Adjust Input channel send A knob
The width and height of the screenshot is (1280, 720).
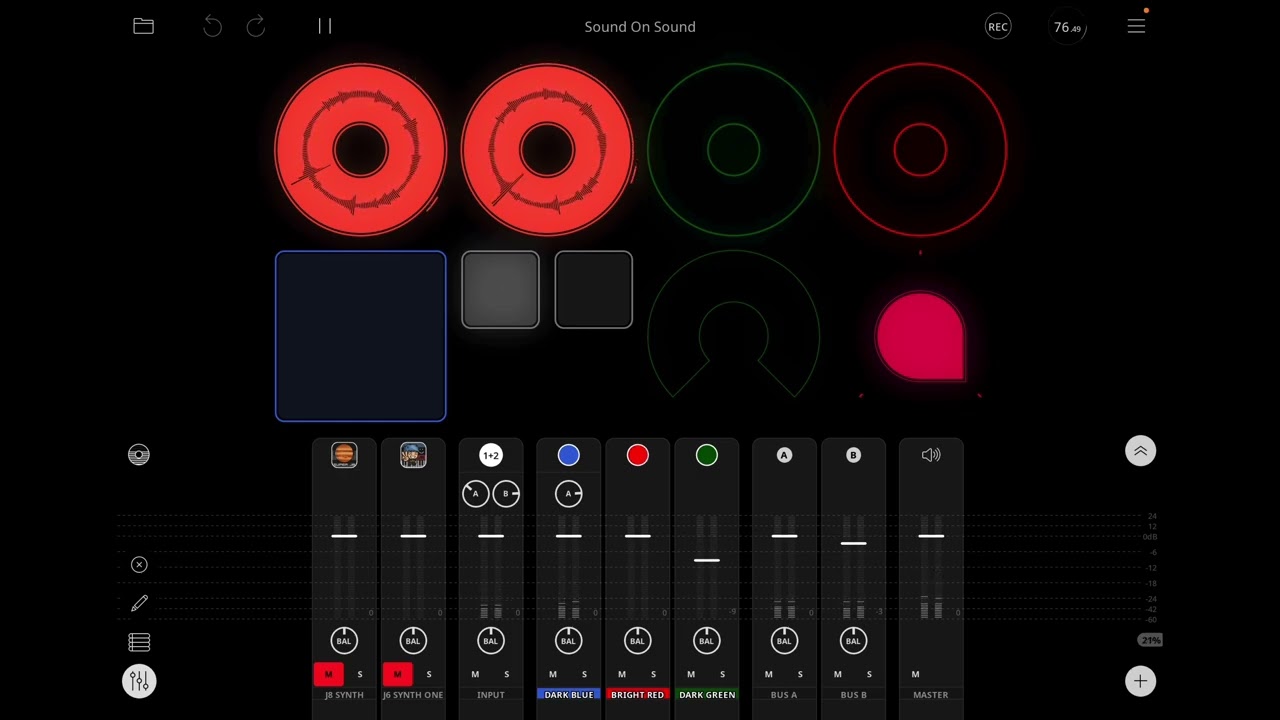[x=476, y=493]
